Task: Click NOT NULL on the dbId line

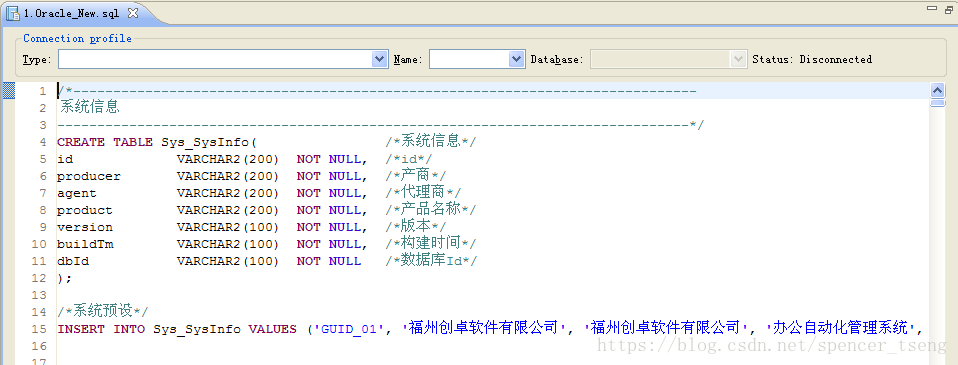Action: pos(329,261)
